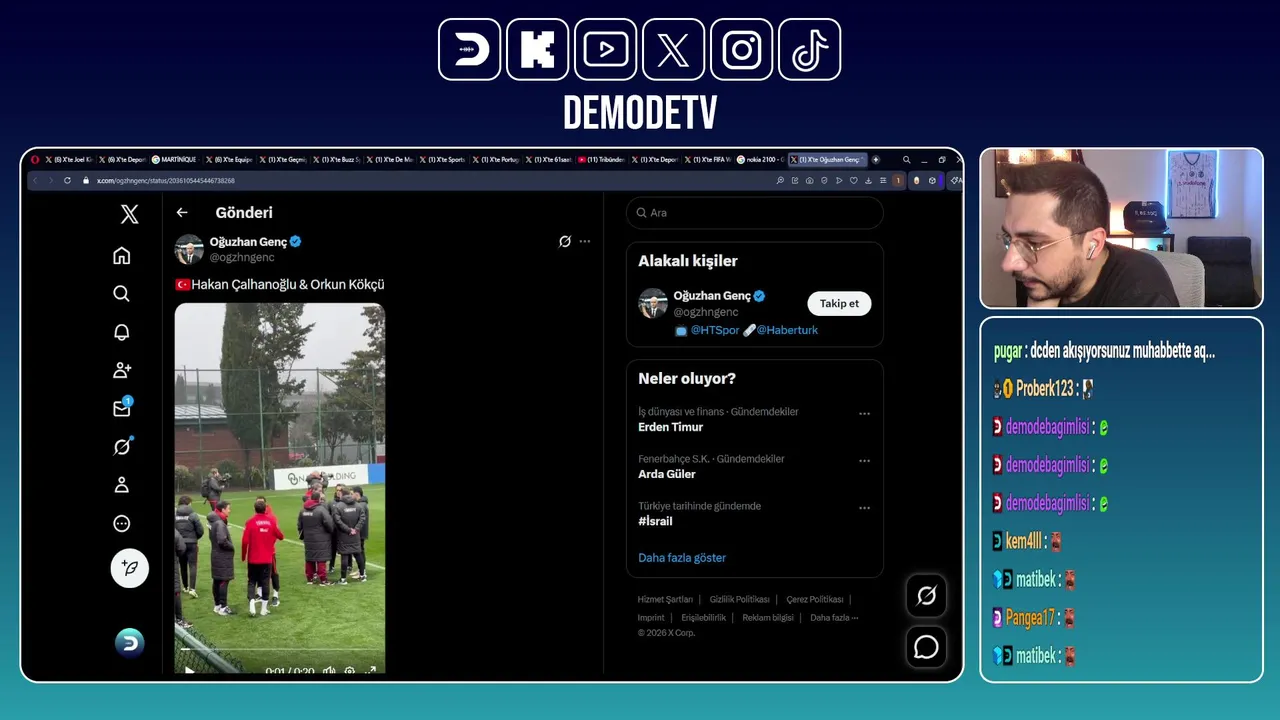
Task: Open the Gizlilik Politikası footer link
Action: 740,599
